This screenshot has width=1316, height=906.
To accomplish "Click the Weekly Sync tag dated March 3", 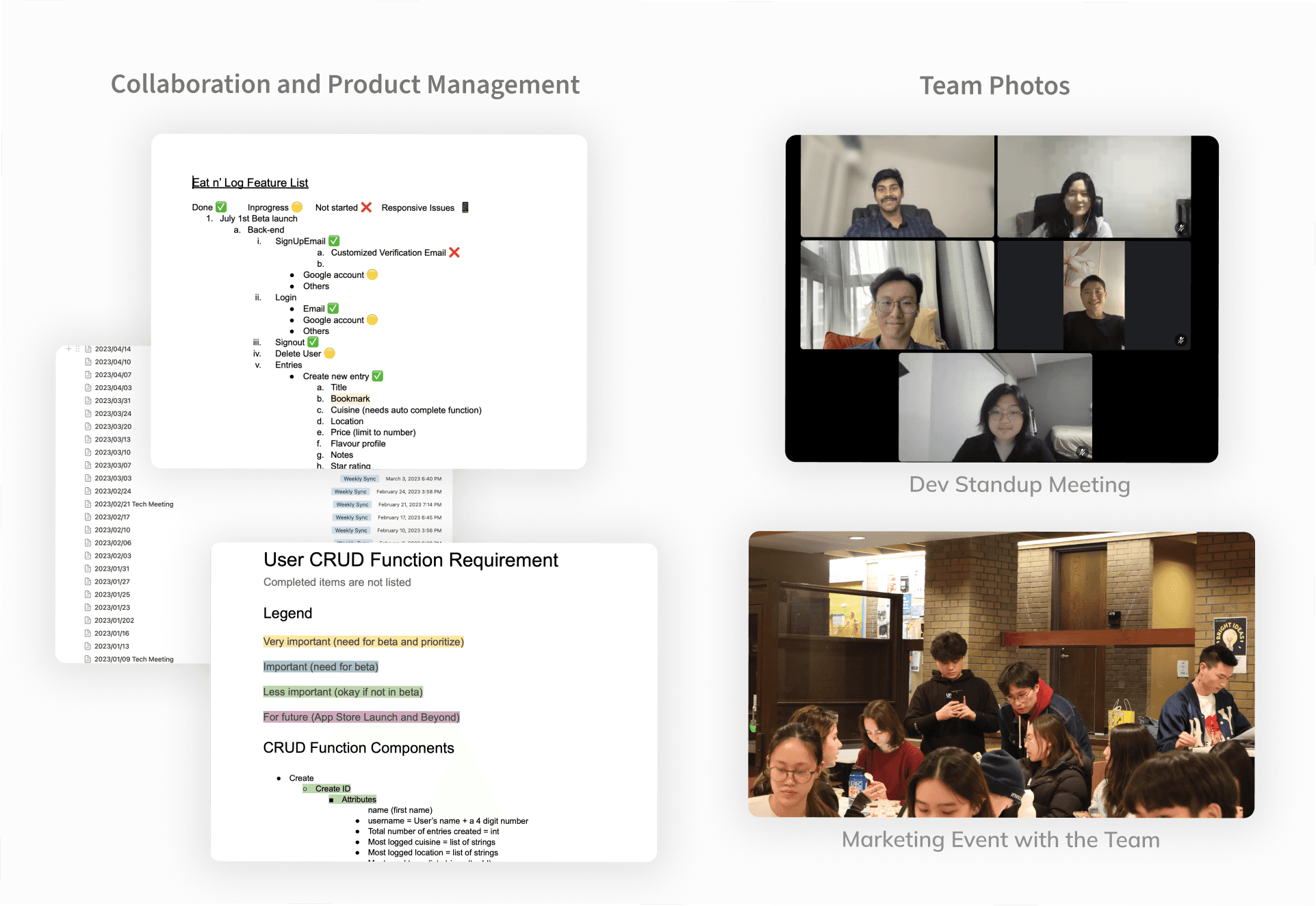I will pyautogui.click(x=359, y=479).
